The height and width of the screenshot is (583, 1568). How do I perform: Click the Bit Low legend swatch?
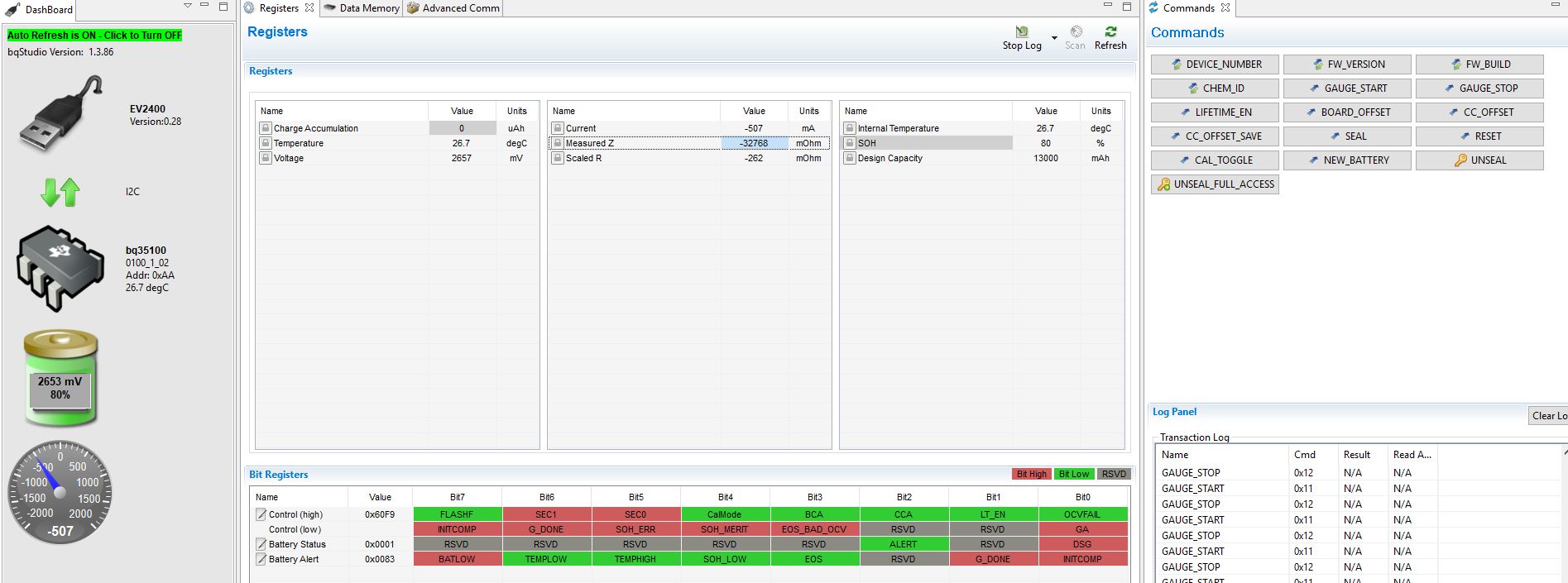click(1074, 474)
